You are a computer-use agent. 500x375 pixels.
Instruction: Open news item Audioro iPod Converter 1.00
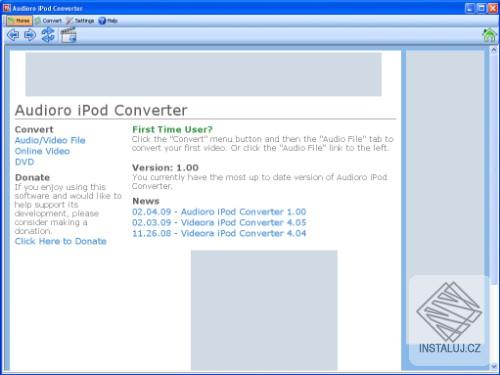[219, 212]
